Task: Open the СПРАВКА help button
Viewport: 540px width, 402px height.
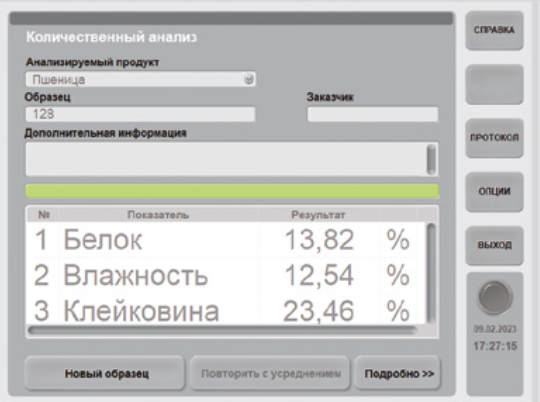Action: [x=494, y=30]
